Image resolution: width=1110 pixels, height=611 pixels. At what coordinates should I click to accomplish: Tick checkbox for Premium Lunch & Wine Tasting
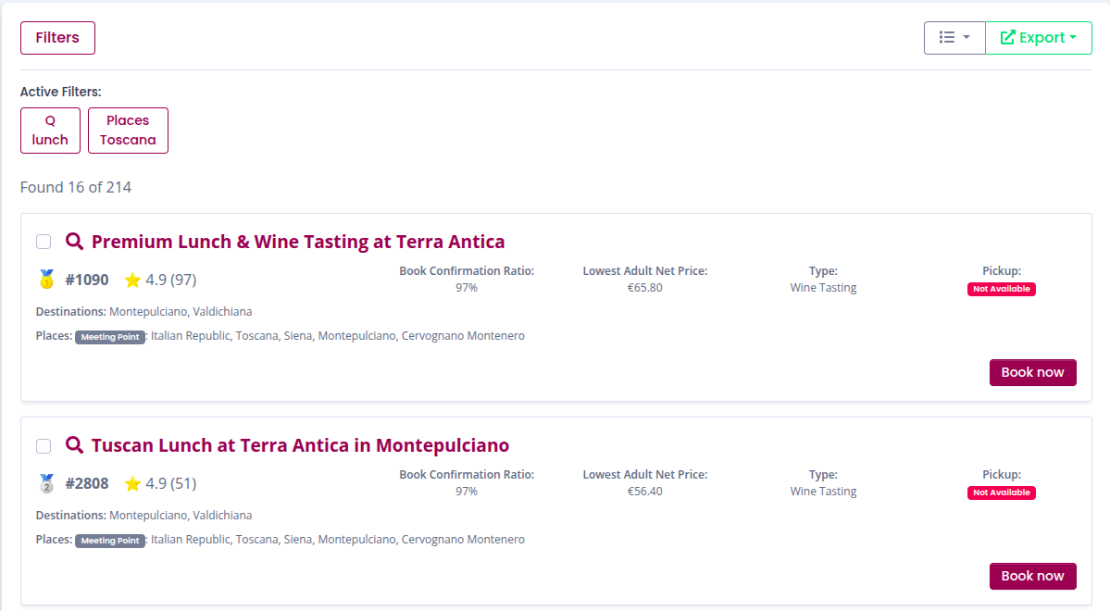pos(44,242)
